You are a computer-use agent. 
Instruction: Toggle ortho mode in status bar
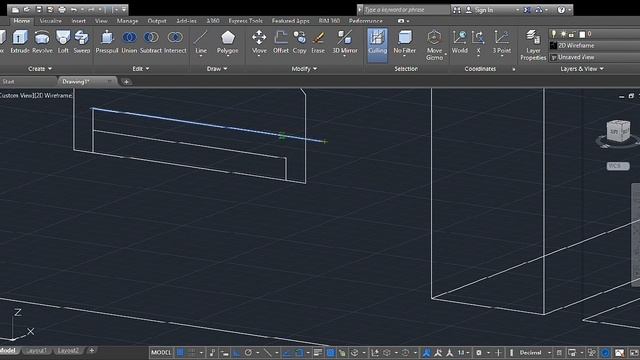click(236, 352)
